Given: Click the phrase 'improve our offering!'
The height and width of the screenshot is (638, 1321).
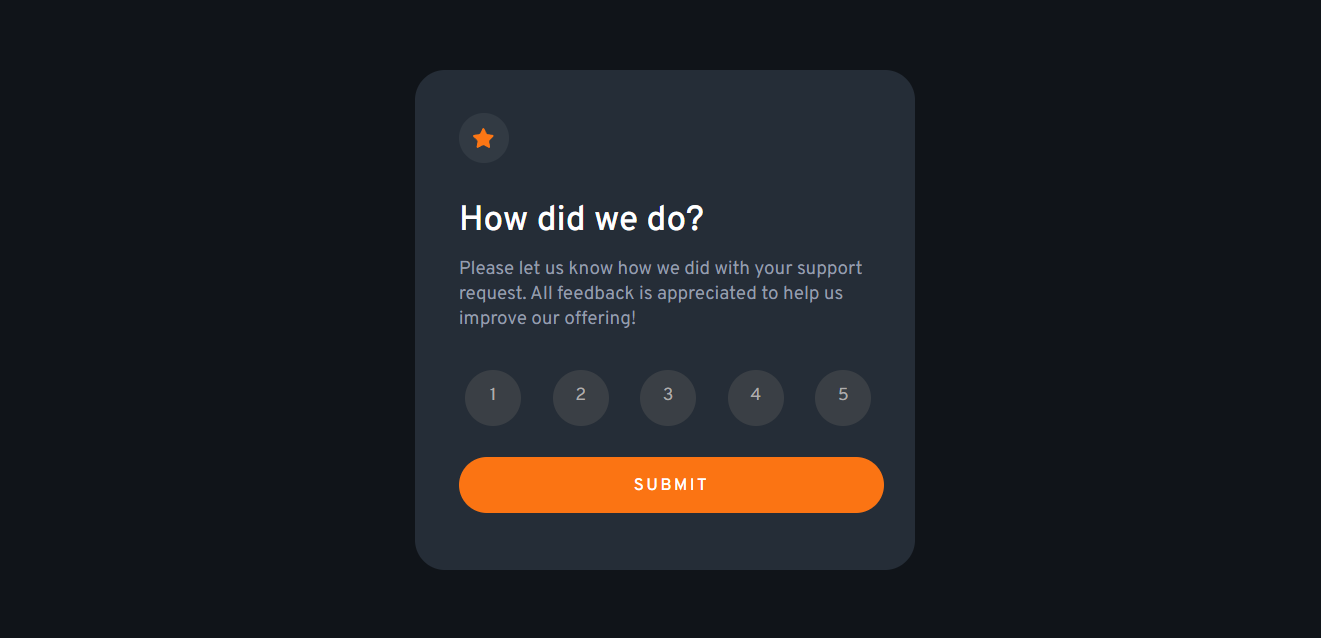Looking at the screenshot, I should coord(547,317).
